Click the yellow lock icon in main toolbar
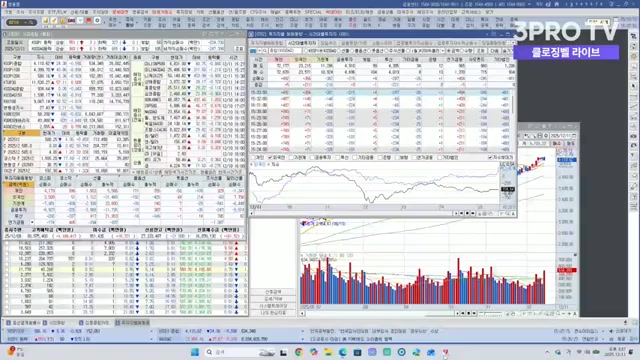 point(62,20)
